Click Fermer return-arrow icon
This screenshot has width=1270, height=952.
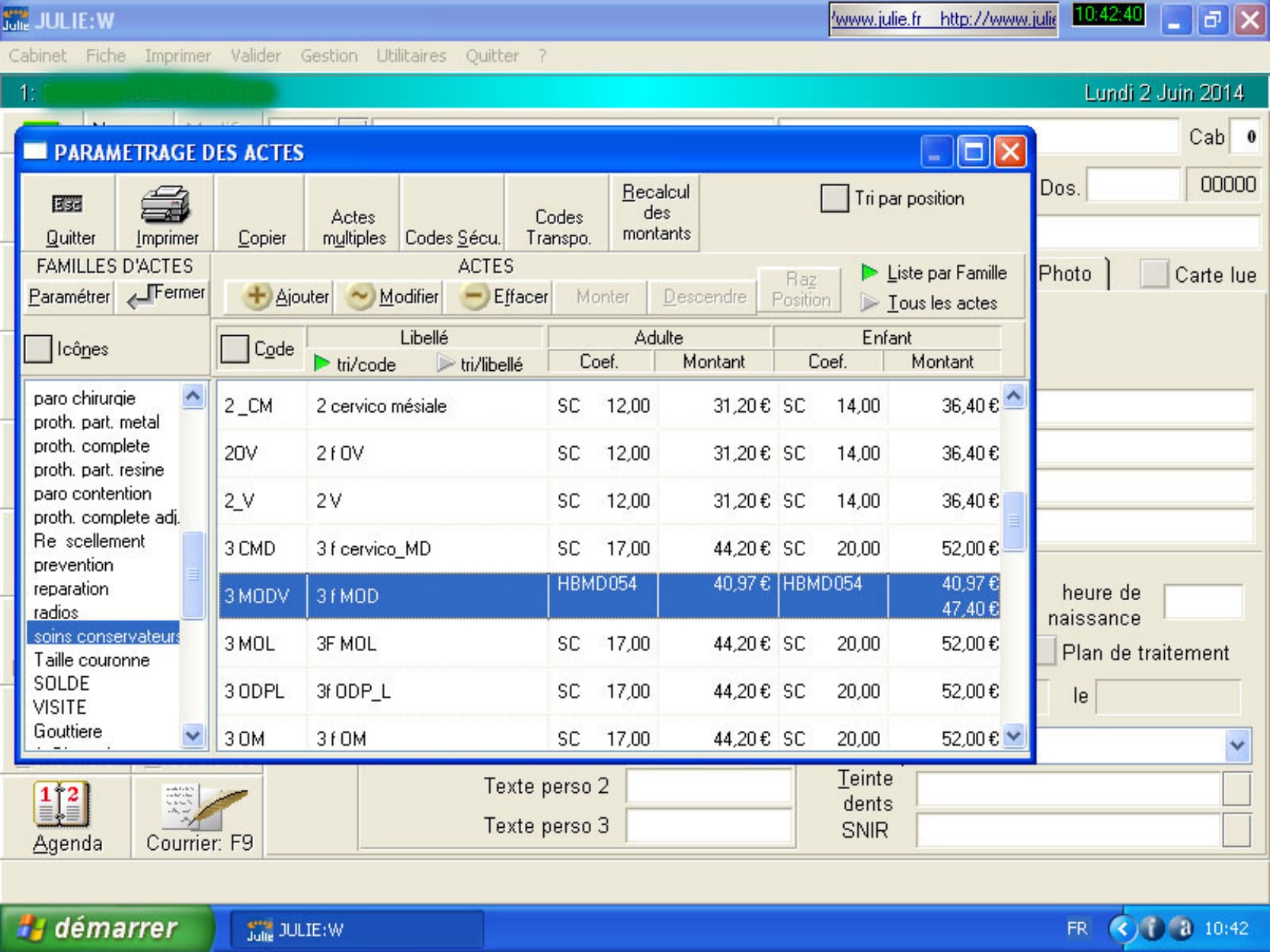pyautogui.click(x=140, y=297)
